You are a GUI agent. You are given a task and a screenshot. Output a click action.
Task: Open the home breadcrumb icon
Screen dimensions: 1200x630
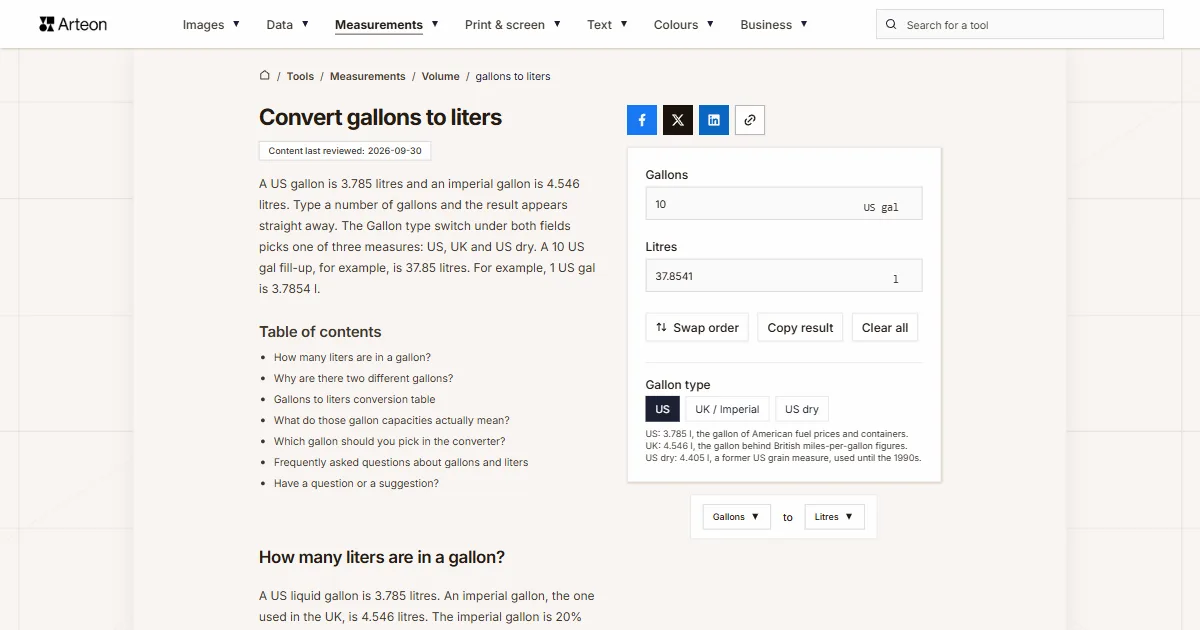[265, 75]
